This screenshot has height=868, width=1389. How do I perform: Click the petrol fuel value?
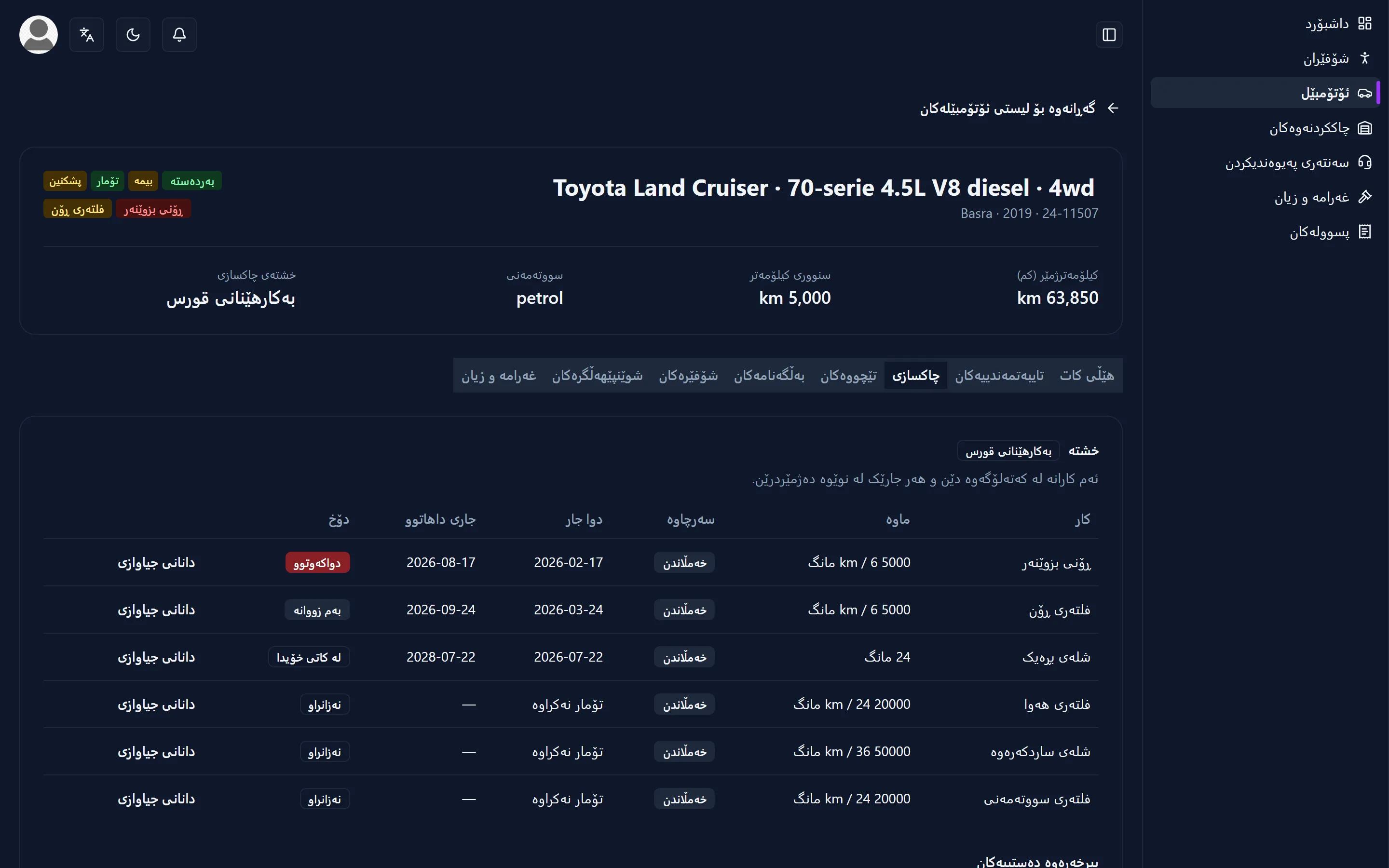click(540, 298)
